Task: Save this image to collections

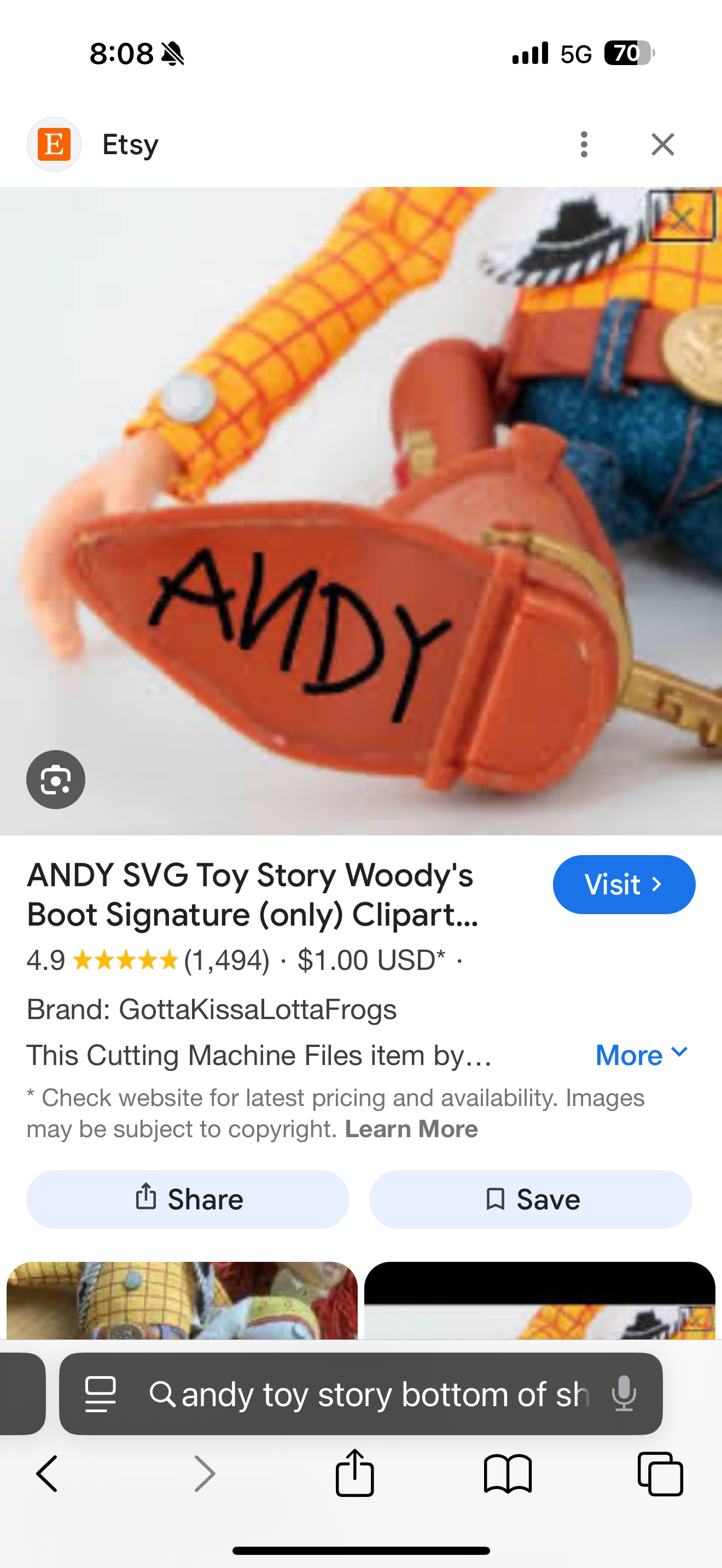Action: [x=530, y=1199]
